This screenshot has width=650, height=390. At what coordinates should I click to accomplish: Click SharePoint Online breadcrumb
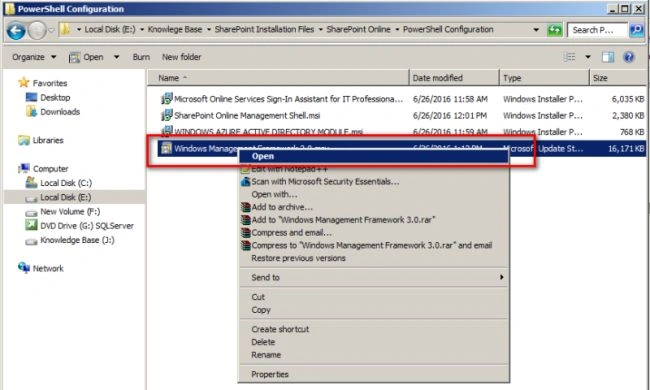coord(359,29)
